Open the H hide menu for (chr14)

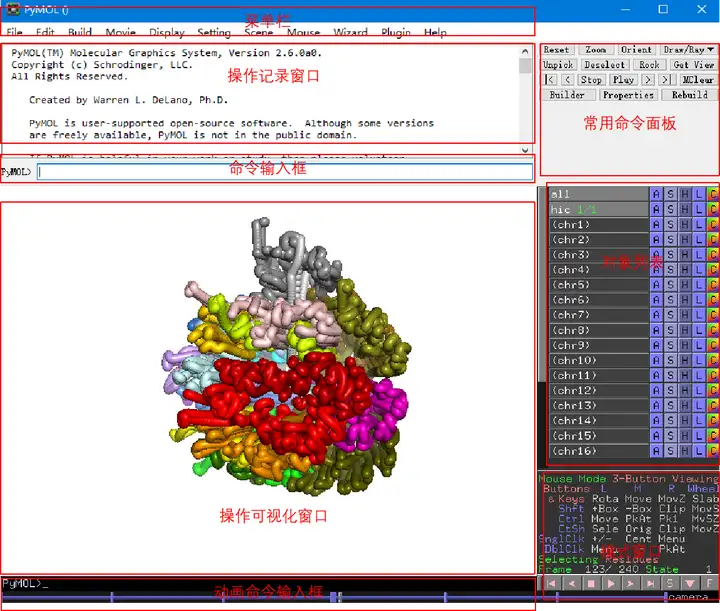coord(685,420)
